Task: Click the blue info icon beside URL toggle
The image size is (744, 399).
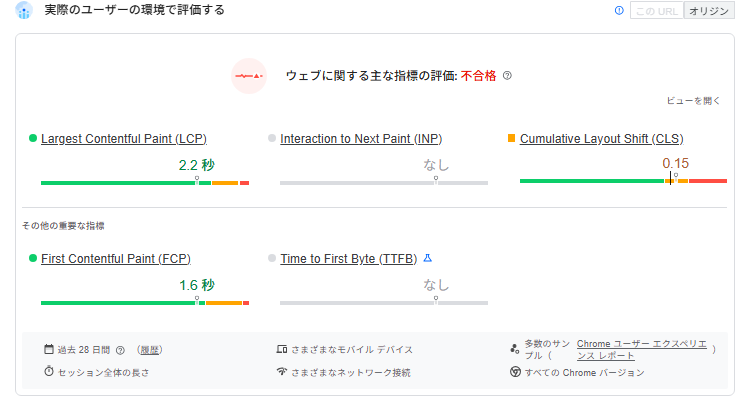Action: (619, 10)
